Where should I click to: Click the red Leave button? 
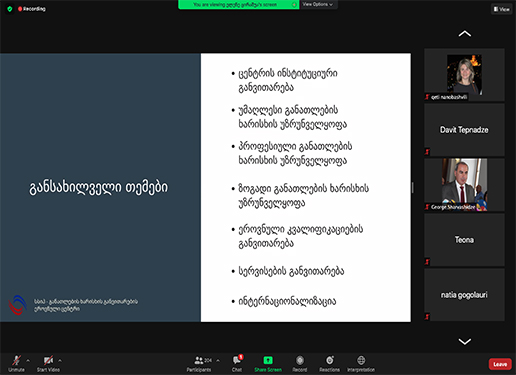(x=500, y=364)
